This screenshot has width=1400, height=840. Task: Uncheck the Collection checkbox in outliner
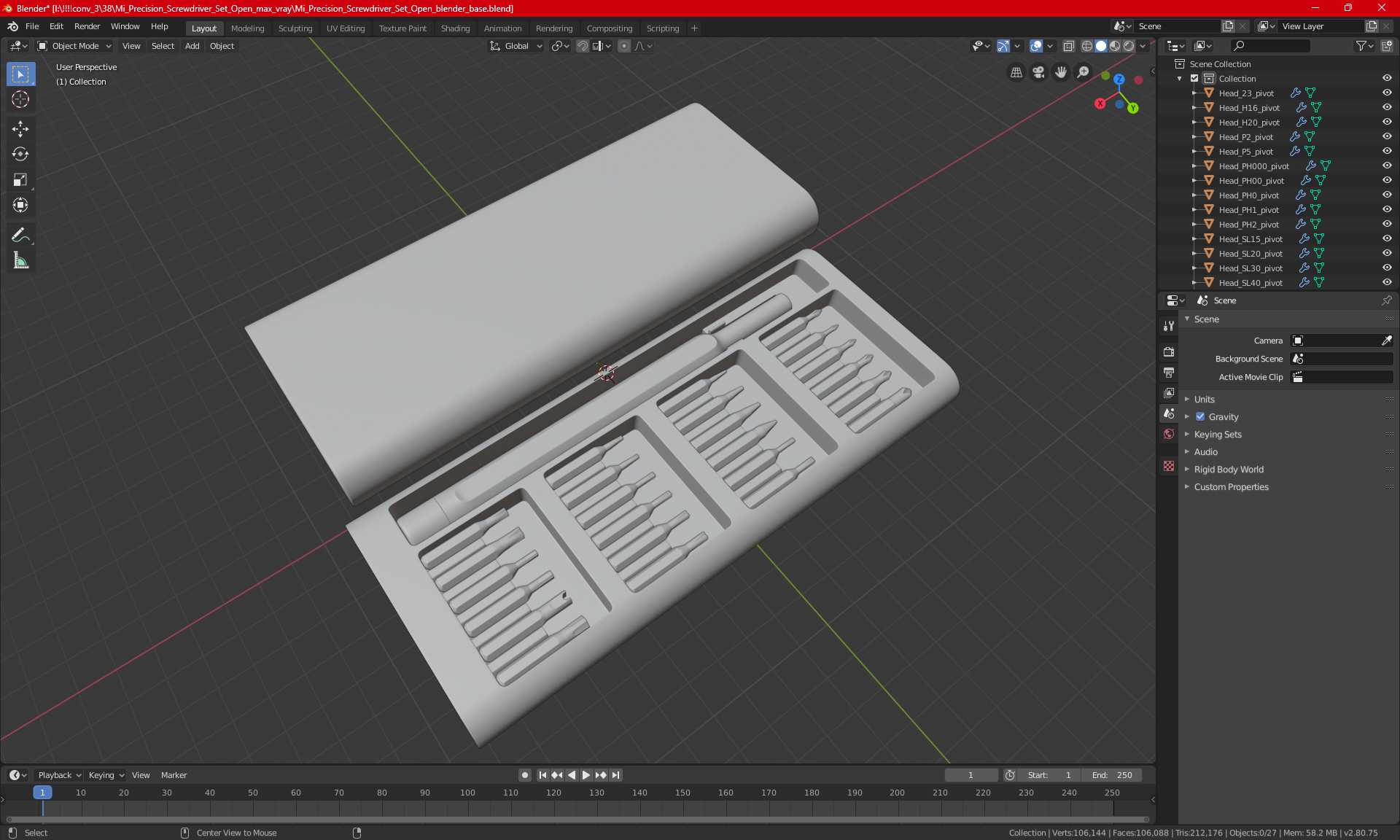coord(1194,78)
